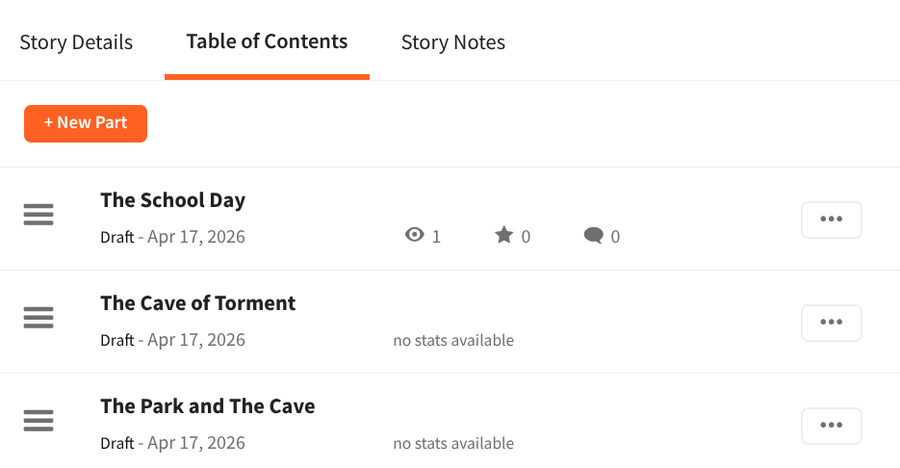Click drag handle icon for The Park and The Cave

pyautogui.click(x=38, y=421)
